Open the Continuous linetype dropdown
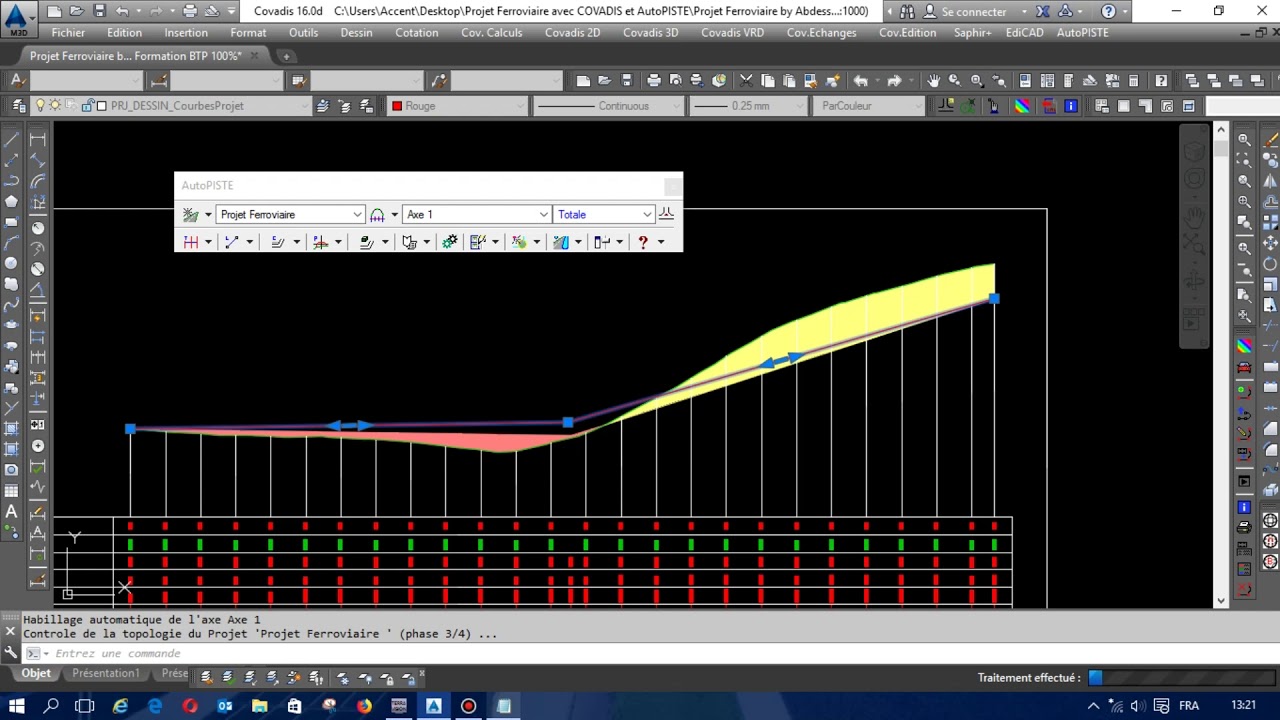This screenshot has width=1280, height=720. tap(608, 106)
